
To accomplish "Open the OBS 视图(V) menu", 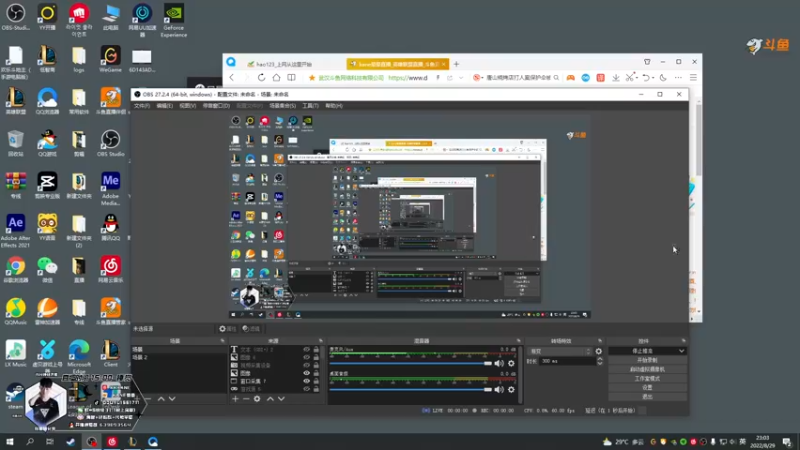I will [187, 106].
